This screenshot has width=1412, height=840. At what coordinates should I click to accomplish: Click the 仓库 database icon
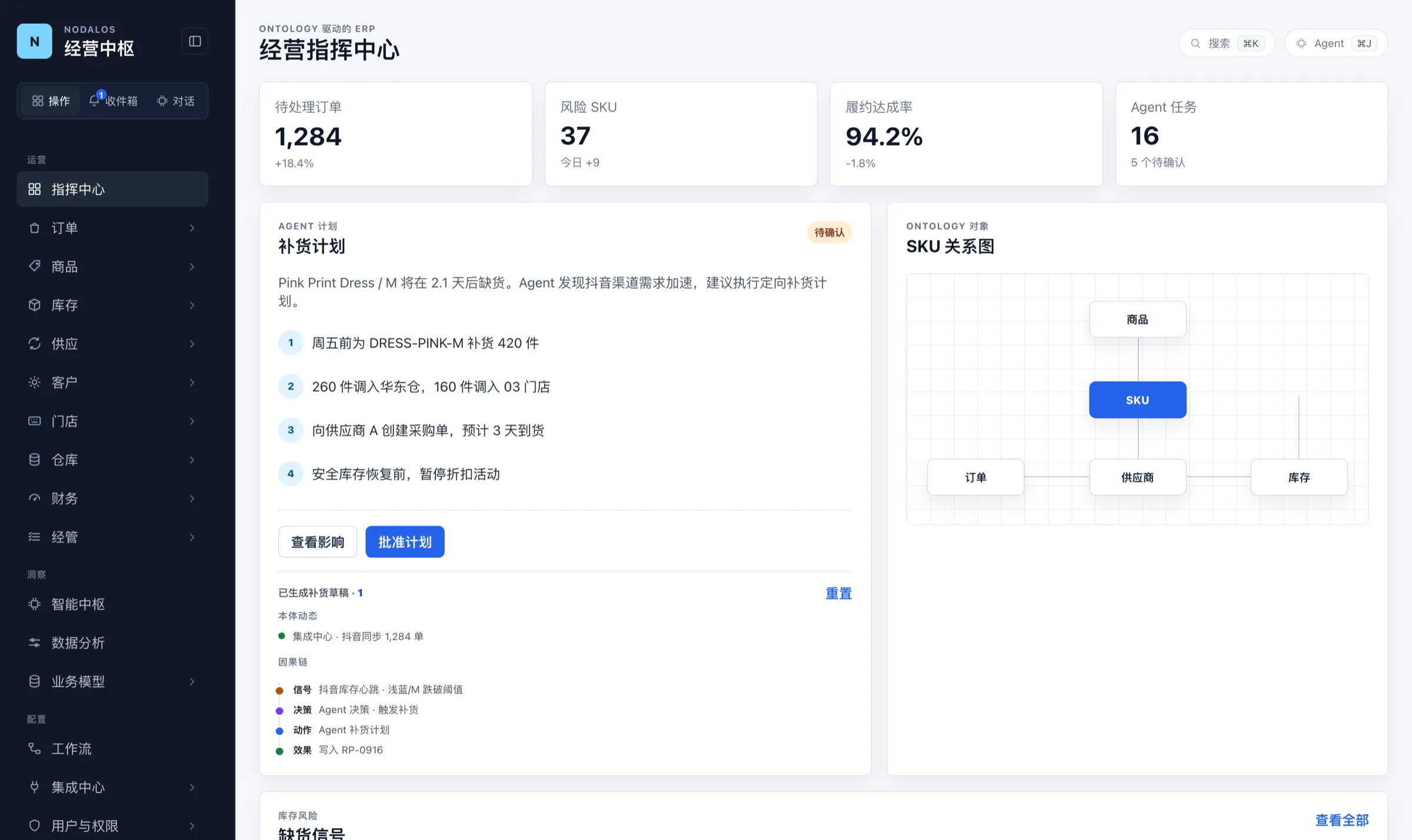tap(35, 459)
